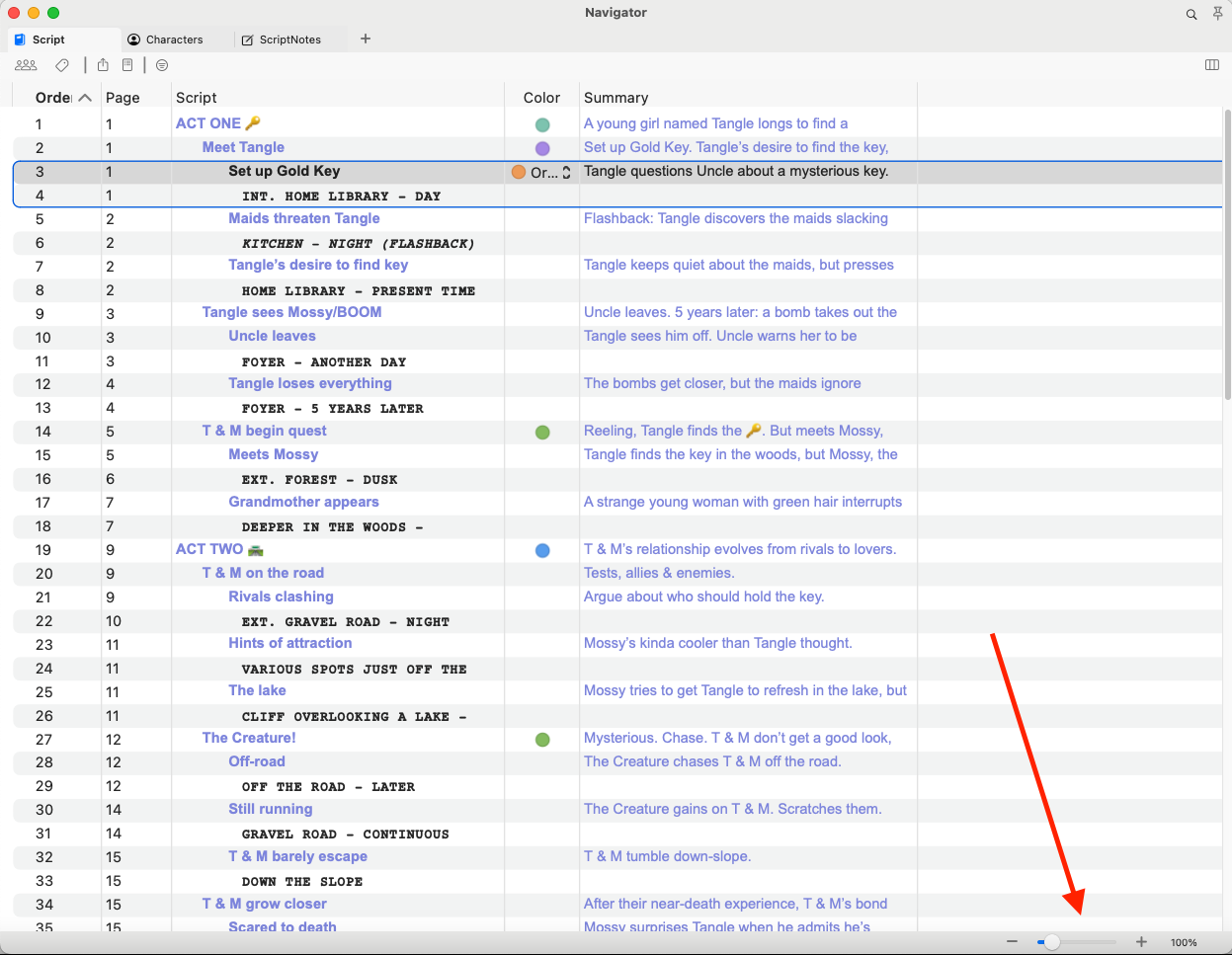Click the teal color dot for ACT ONE
This screenshot has width=1232, height=955.
click(542, 125)
